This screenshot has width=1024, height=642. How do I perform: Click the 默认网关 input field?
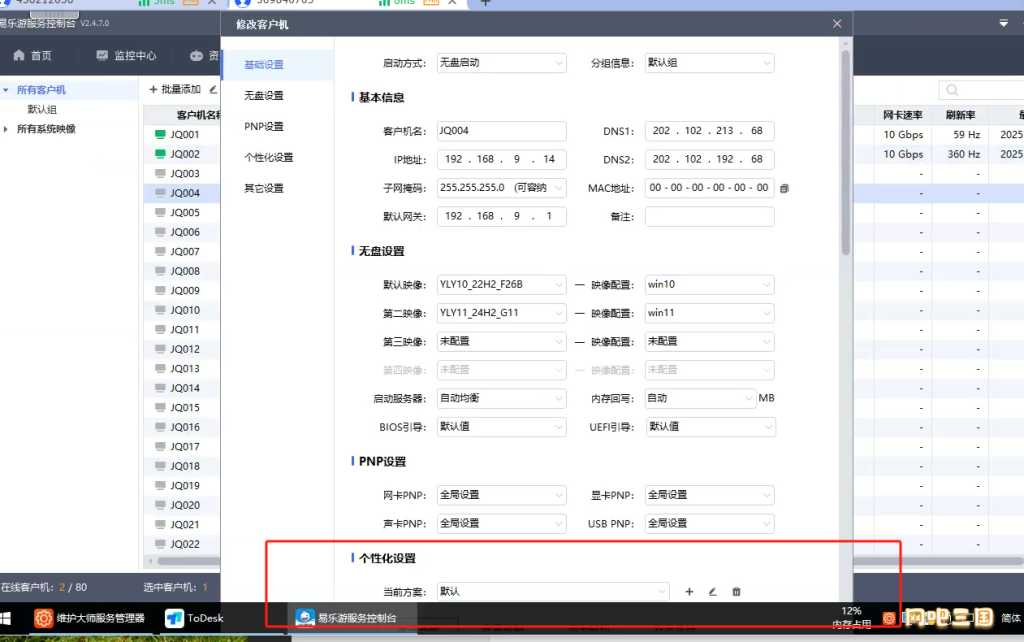coord(502,216)
